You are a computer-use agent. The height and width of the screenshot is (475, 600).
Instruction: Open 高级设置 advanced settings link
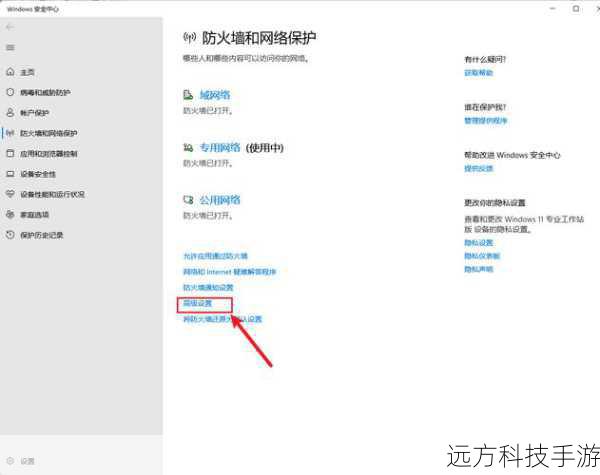pos(197,303)
